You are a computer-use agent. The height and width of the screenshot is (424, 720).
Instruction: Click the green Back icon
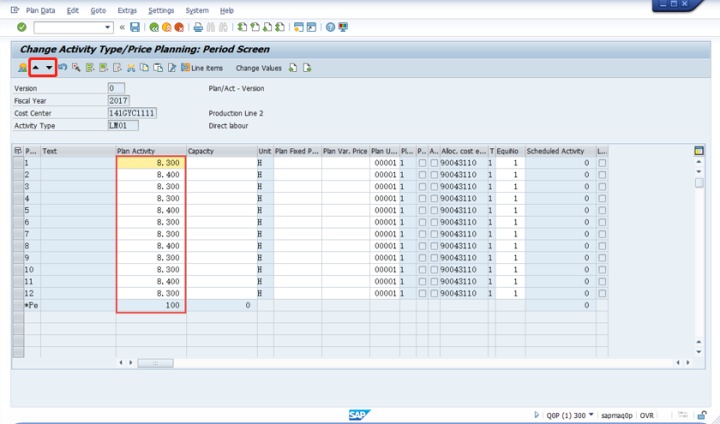coord(154,28)
